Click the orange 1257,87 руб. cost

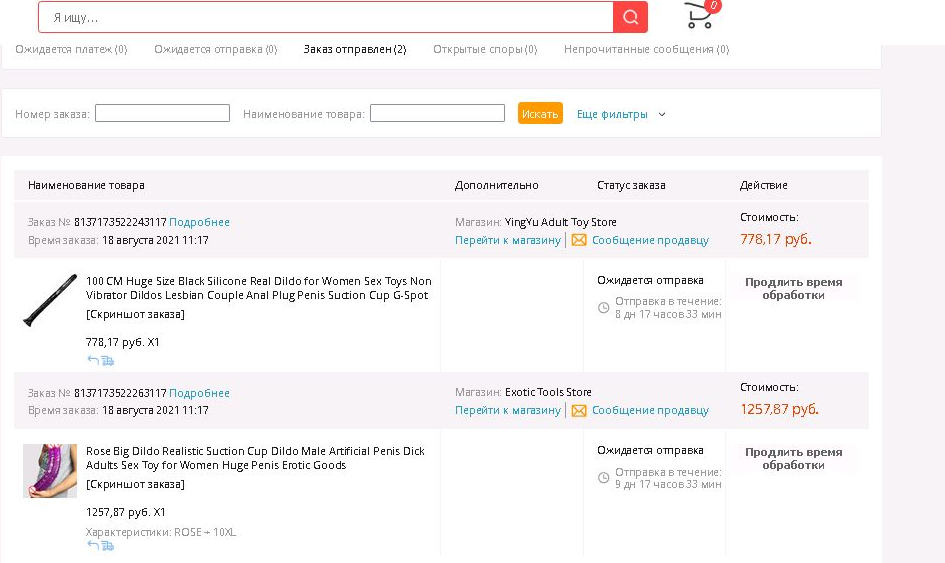point(779,409)
